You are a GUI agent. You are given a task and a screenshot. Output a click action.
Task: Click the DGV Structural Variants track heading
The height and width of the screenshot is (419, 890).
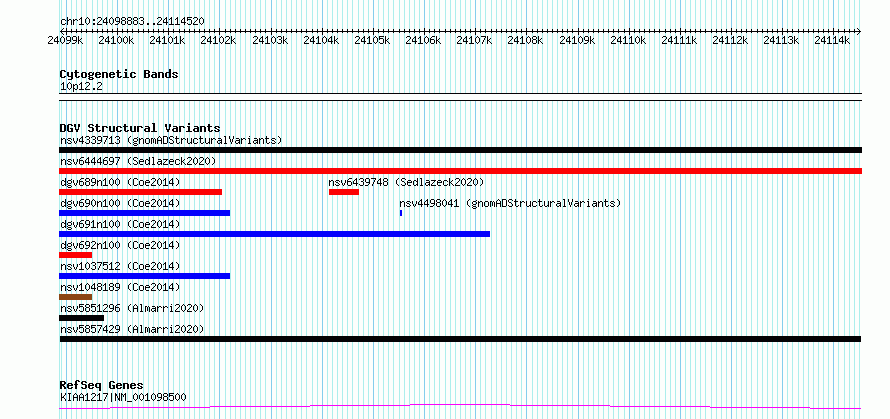click(140, 128)
